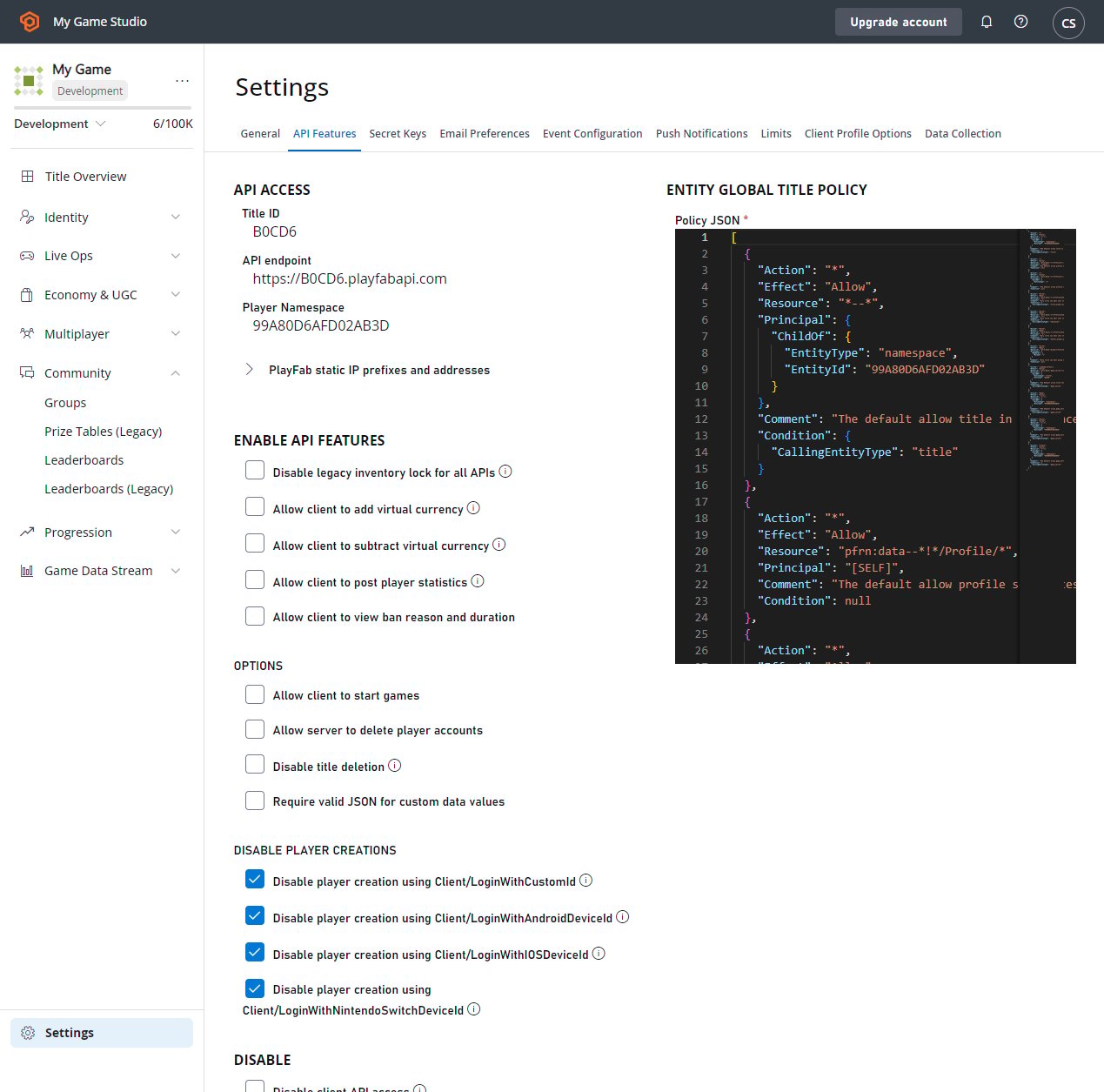
Task: Check Allow client to view ban reason
Action: coord(255,617)
